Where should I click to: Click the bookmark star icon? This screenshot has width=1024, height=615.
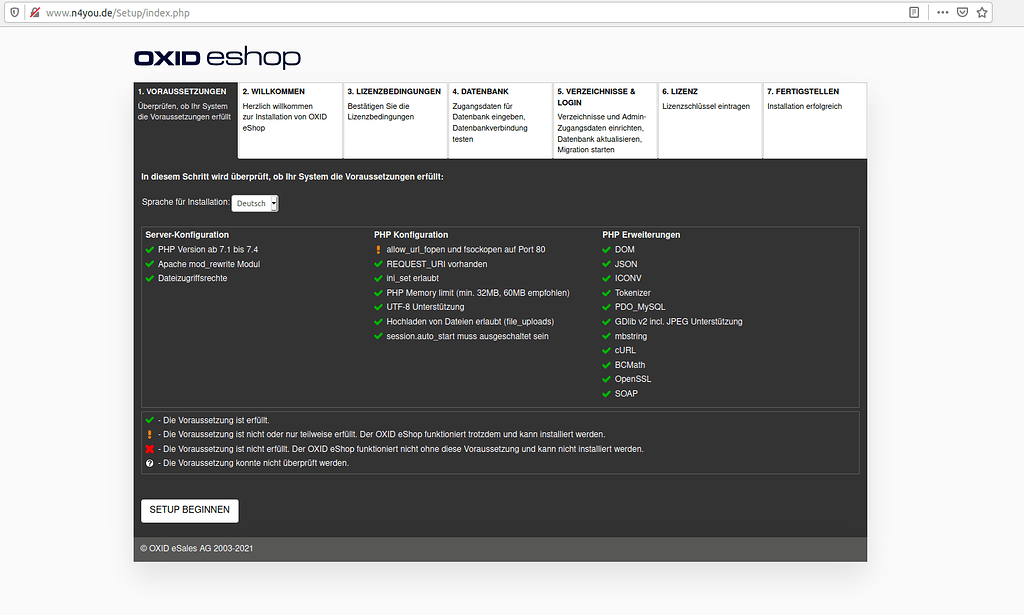click(x=982, y=11)
